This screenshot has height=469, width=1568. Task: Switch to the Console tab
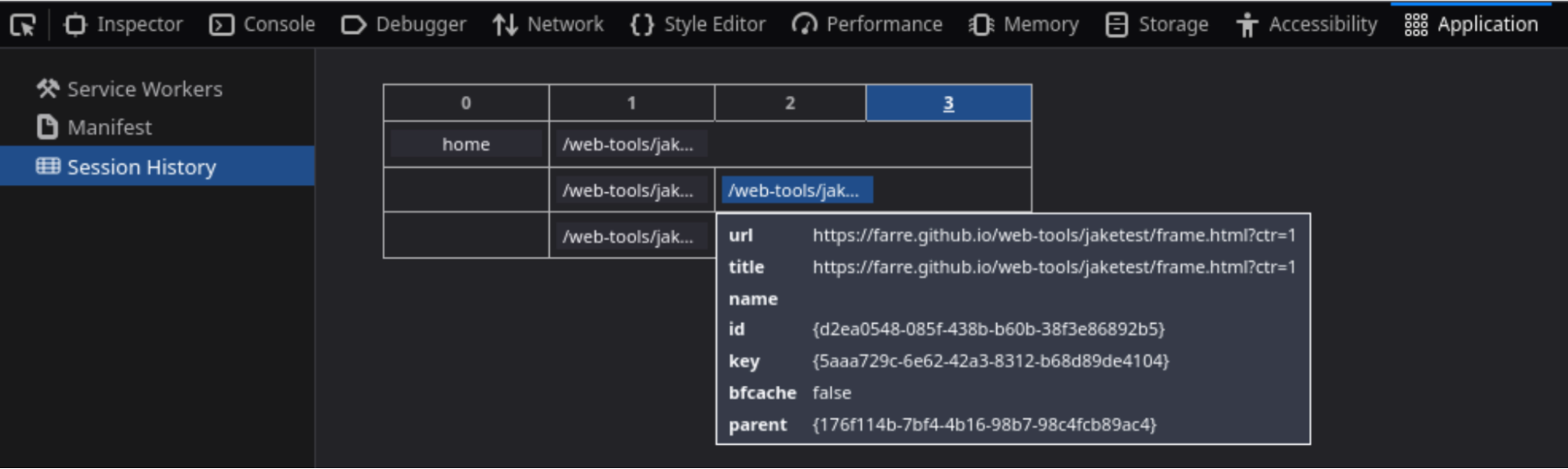(263, 25)
